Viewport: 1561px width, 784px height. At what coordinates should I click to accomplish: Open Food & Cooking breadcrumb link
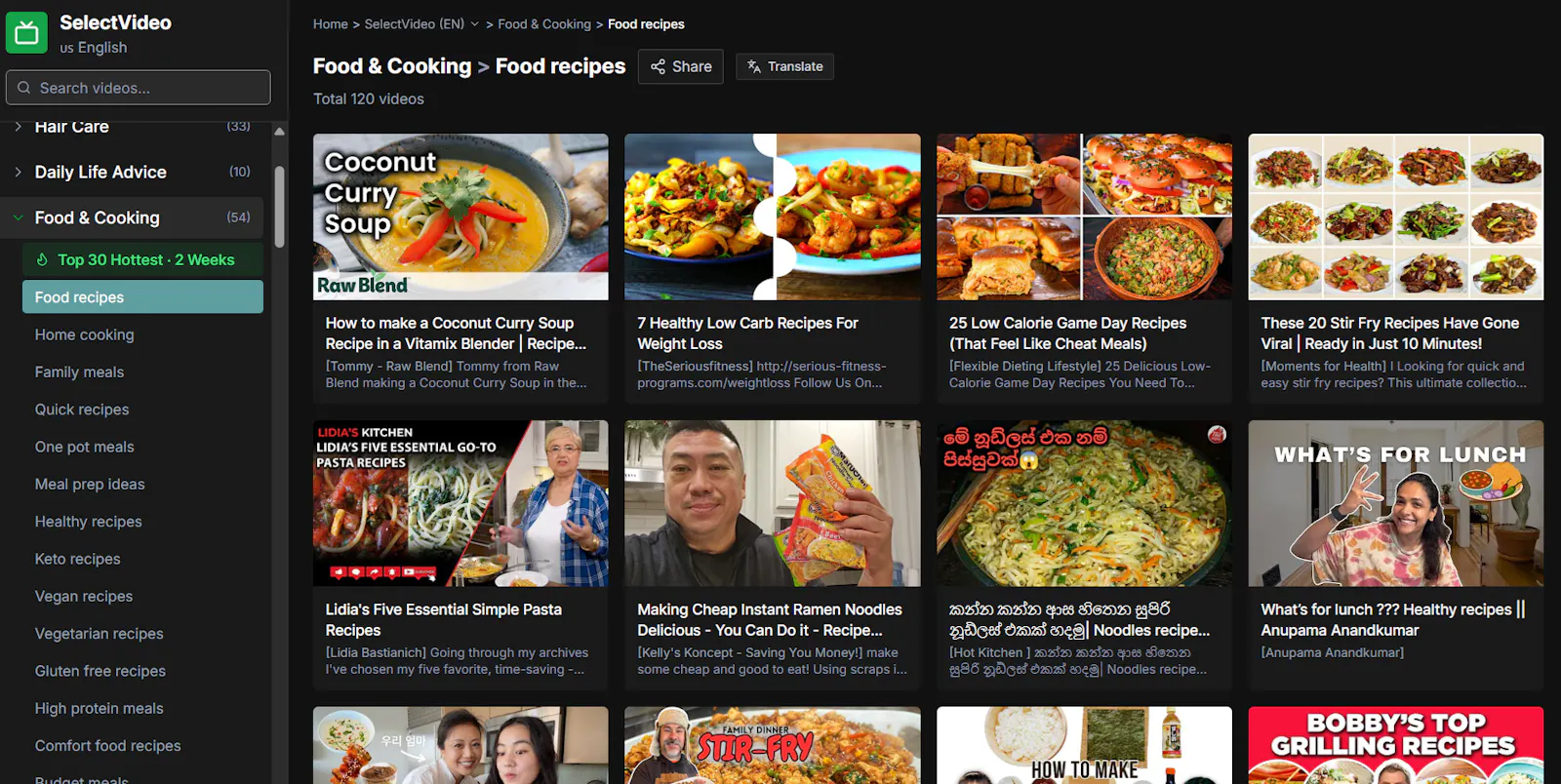click(x=544, y=24)
